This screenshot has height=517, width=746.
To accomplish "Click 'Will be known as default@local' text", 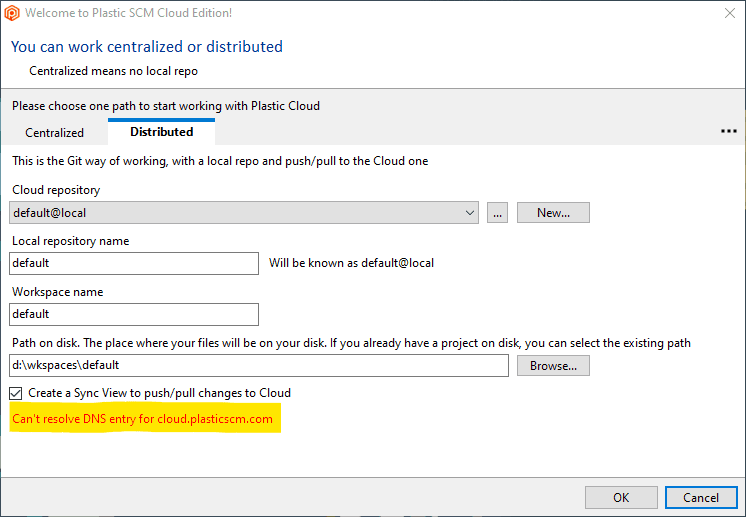I will (352, 263).
